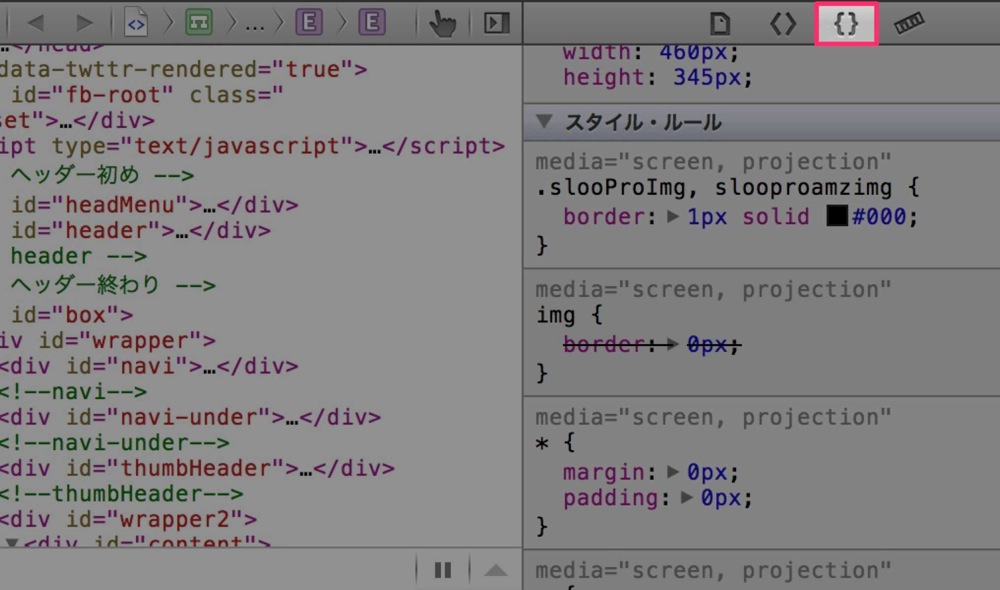Toggle the sidebar panel visibility icon

click(x=497, y=24)
